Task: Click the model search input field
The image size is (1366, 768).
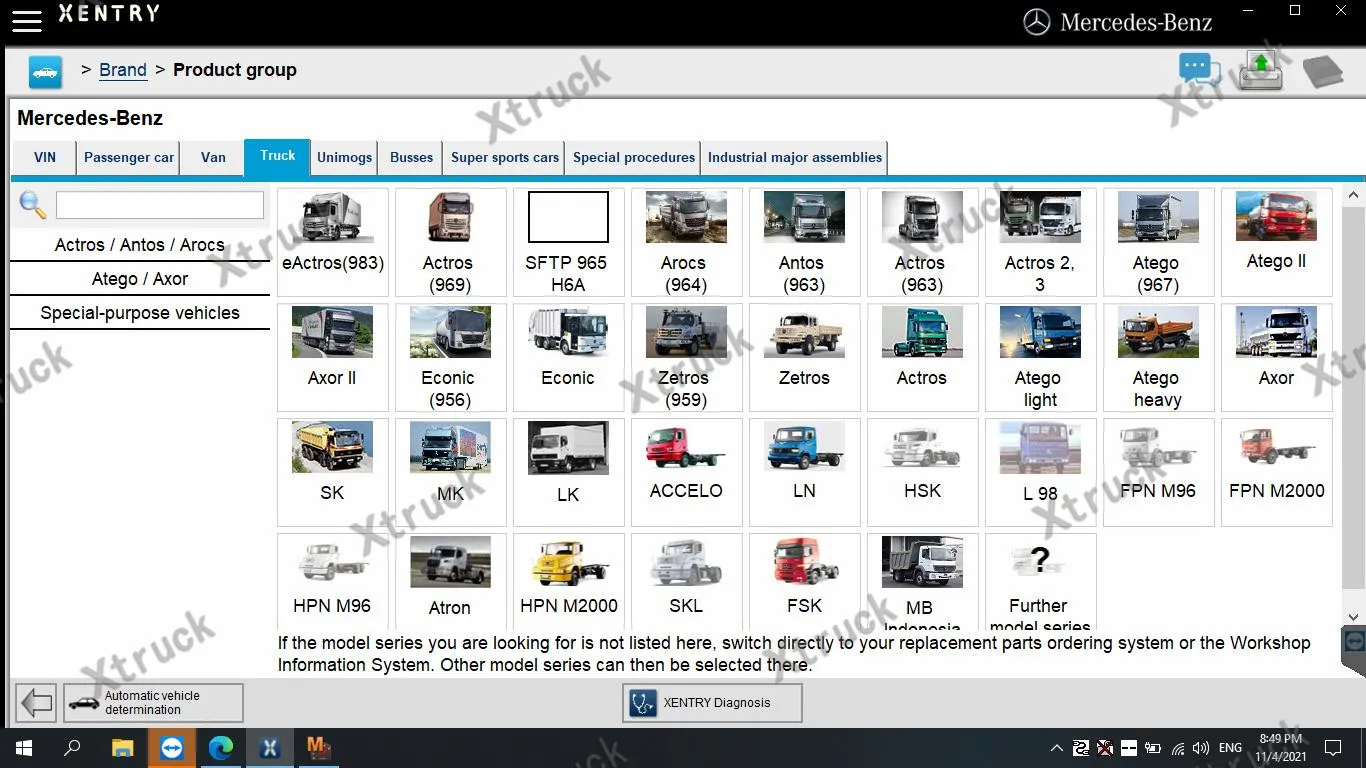Action: point(160,205)
